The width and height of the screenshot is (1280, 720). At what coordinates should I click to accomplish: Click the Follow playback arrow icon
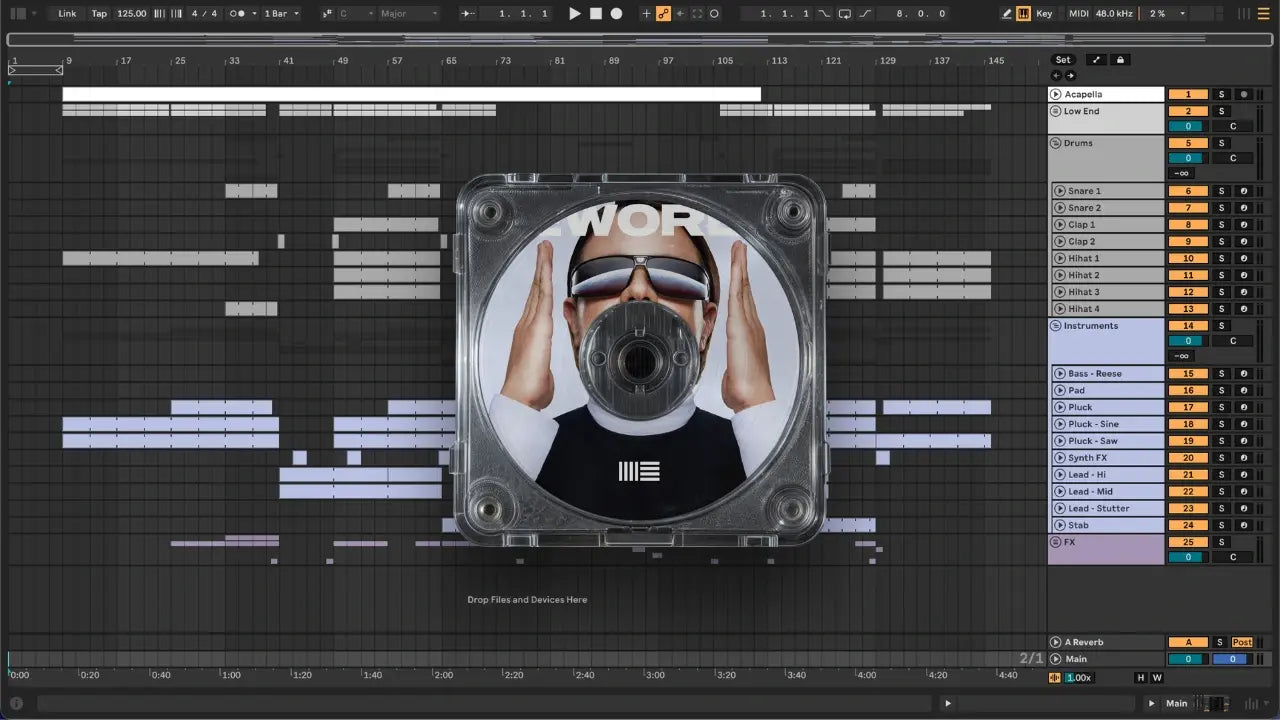pos(468,14)
